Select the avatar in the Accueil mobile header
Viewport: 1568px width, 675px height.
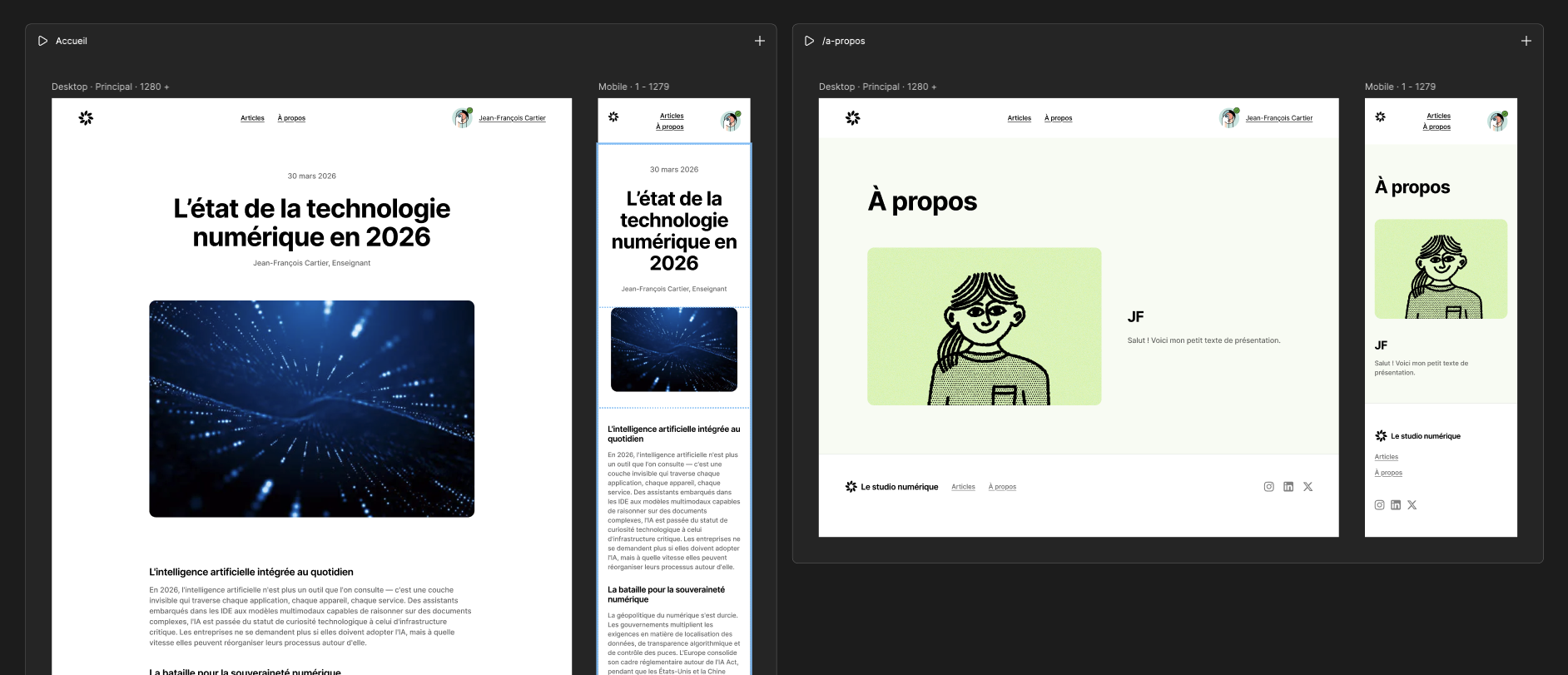(730, 121)
